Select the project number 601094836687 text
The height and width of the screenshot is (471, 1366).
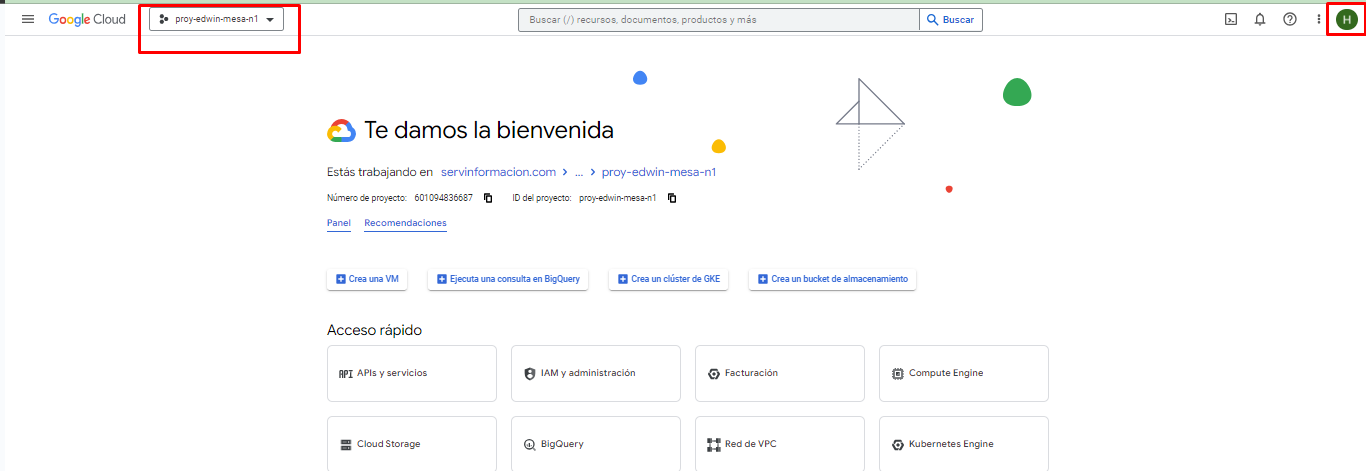coord(443,198)
